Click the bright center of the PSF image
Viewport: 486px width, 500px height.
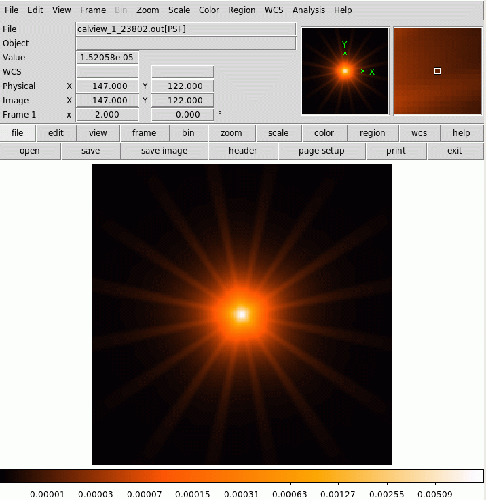(242, 314)
